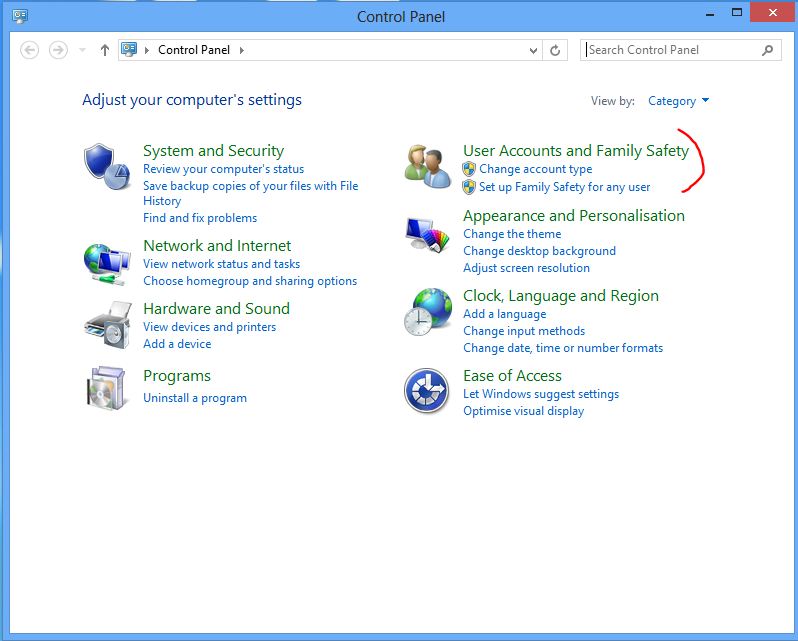Click Change the theme
This screenshot has width=798, height=641.
click(512, 234)
